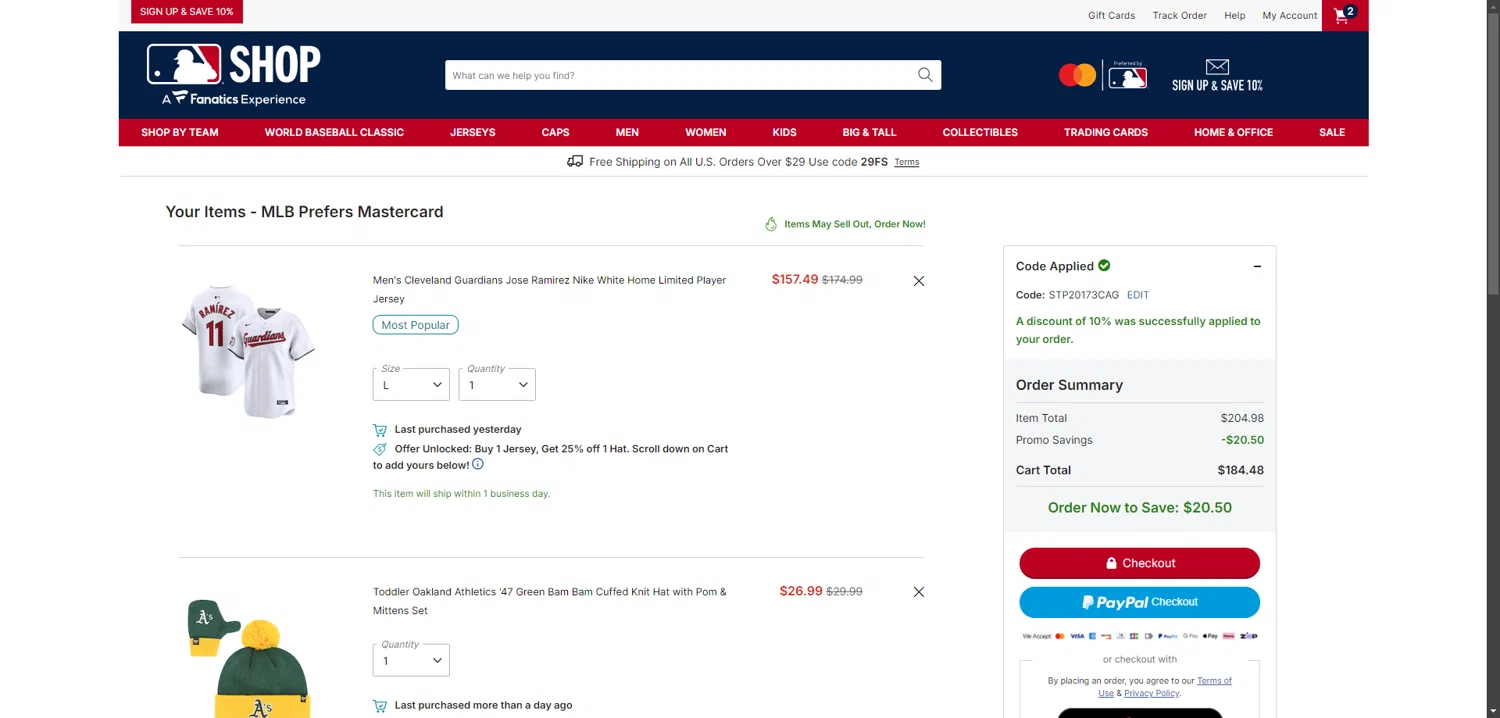Open Gift Cards link
This screenshot has height=718, width=1500.
(1111, 15)
